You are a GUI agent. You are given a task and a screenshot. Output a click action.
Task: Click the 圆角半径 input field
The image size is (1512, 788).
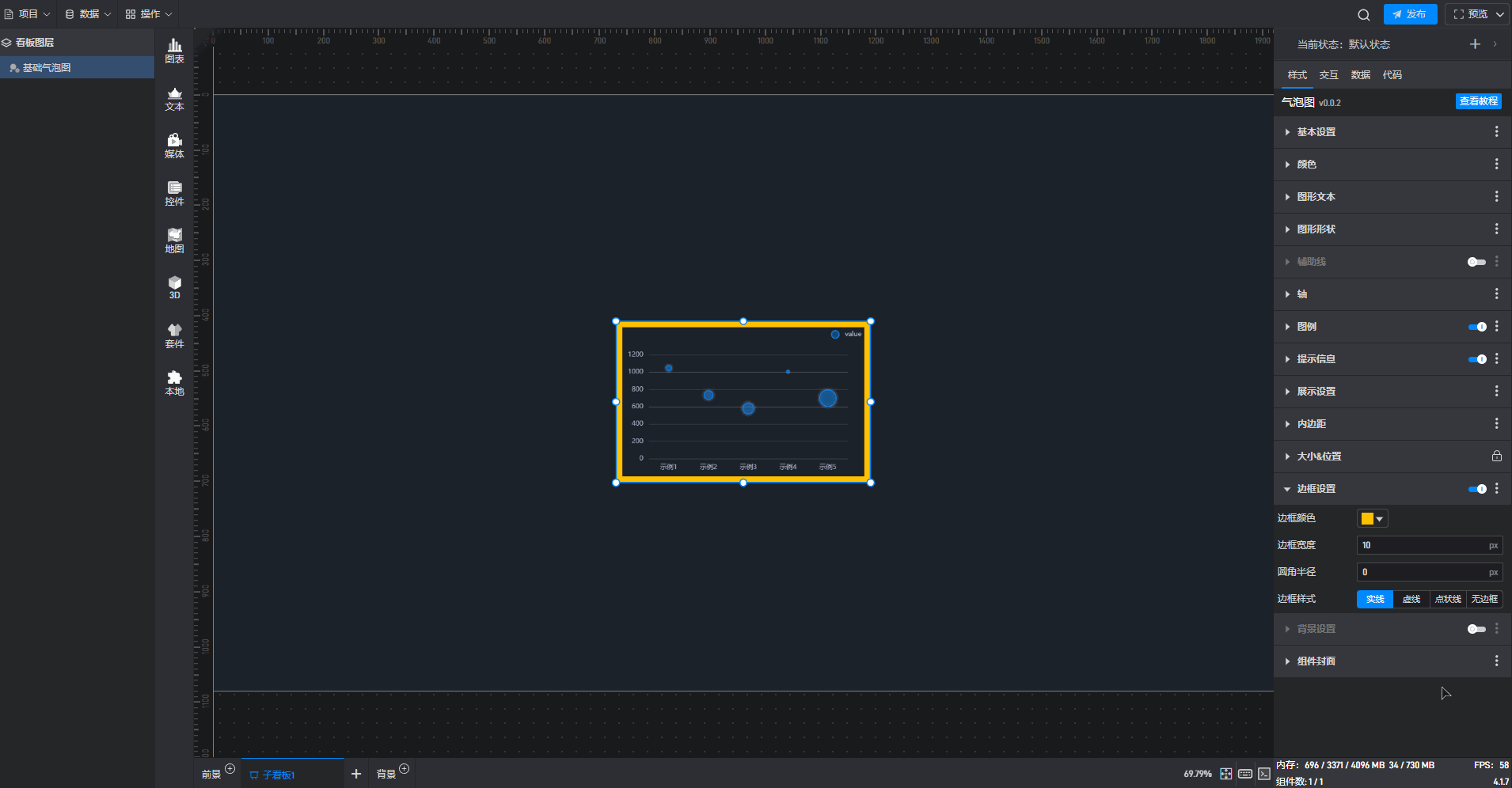1430,572
